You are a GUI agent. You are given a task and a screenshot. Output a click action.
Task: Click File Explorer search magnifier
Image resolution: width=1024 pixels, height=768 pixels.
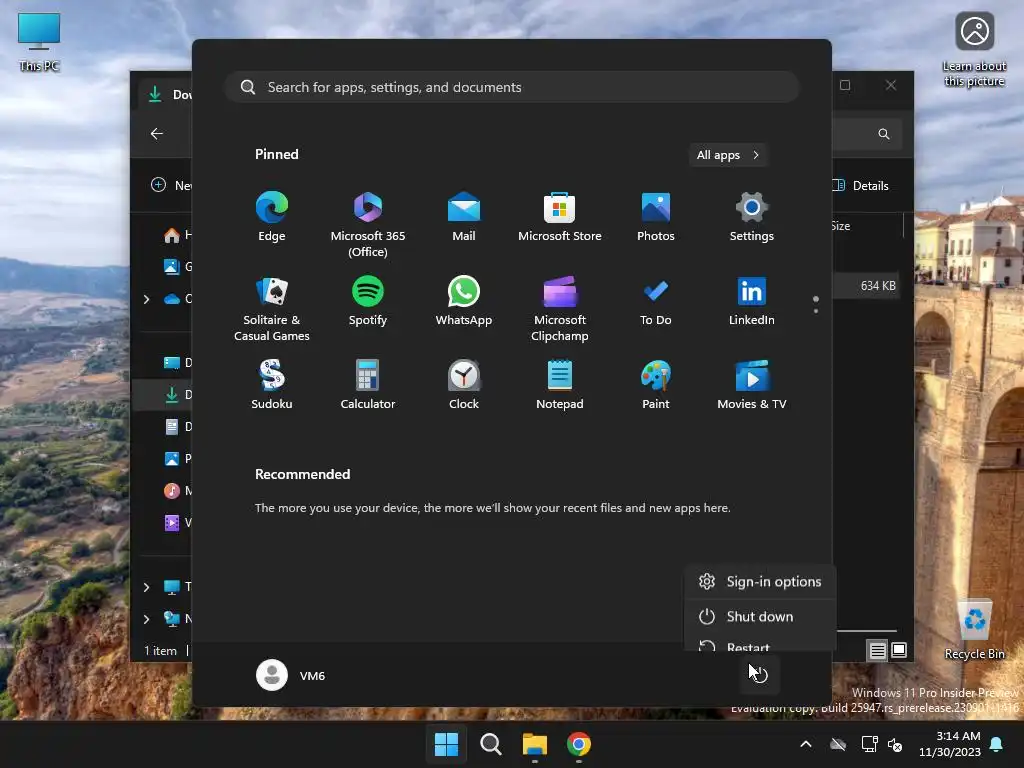tap(884, 134)
